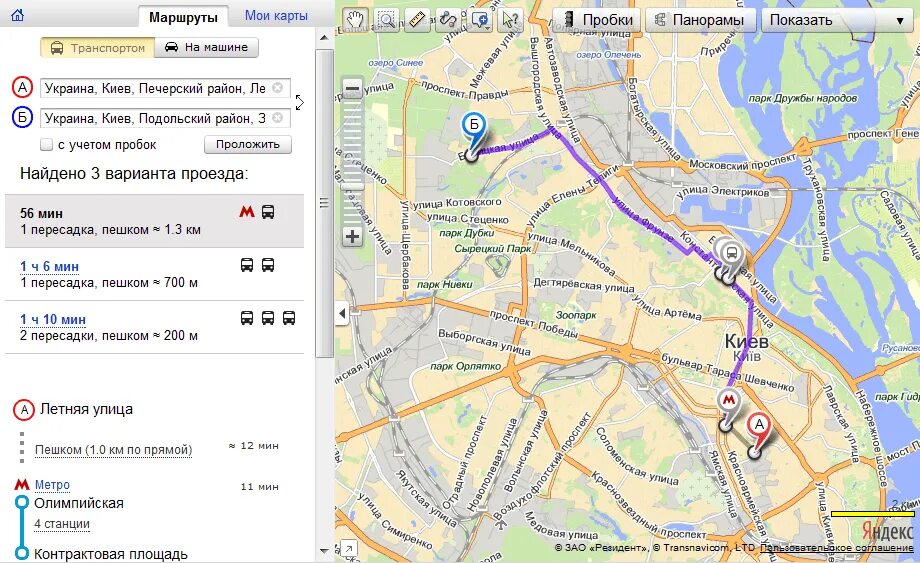Select the hand pan tool
The width and height of the screenshot is (920, 563).
[355, 20]
